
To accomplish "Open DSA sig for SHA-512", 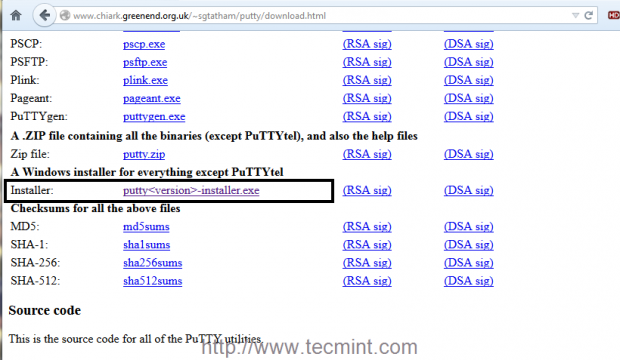I will coord(469,281).
